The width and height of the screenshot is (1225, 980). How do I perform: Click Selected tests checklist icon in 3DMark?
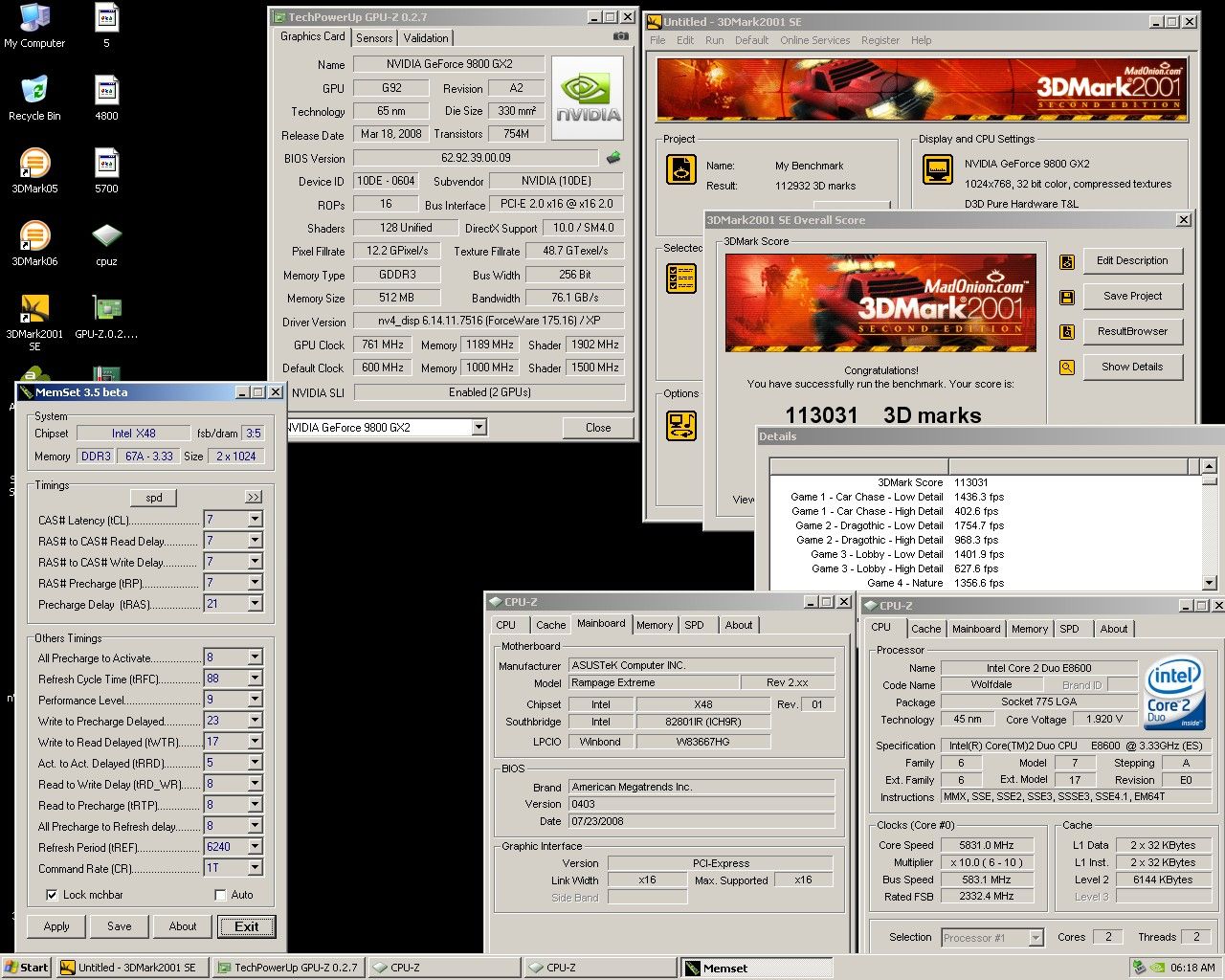(681, 278)
